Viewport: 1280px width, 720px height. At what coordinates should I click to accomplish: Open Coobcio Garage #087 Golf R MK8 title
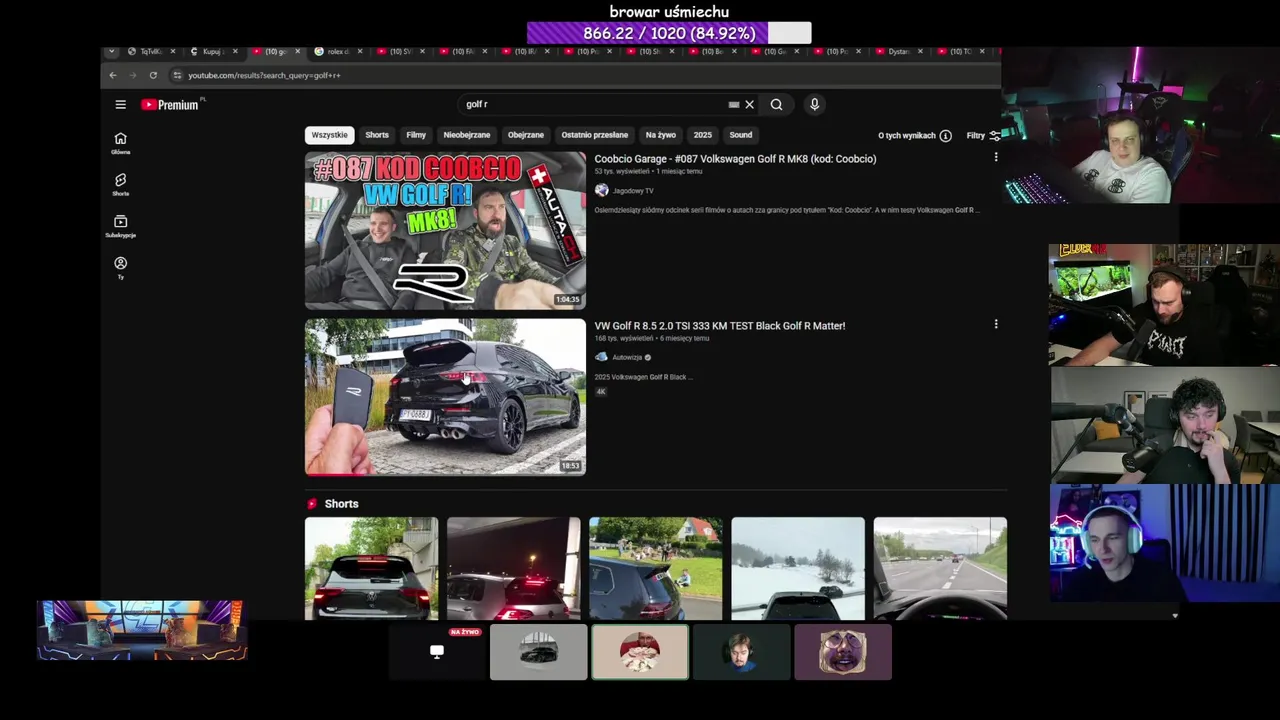click(735, 158)
